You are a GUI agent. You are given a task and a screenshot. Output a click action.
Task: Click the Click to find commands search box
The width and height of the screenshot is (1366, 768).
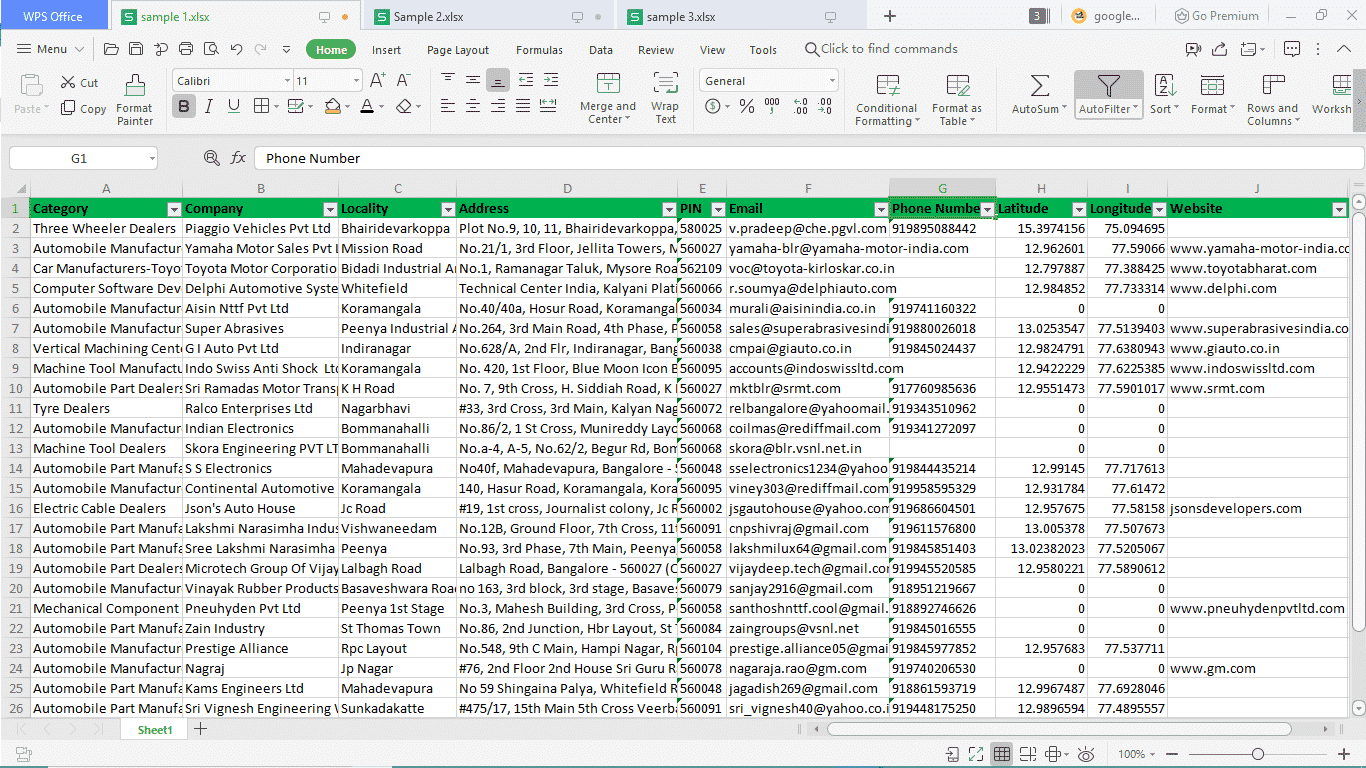point(881,49)
